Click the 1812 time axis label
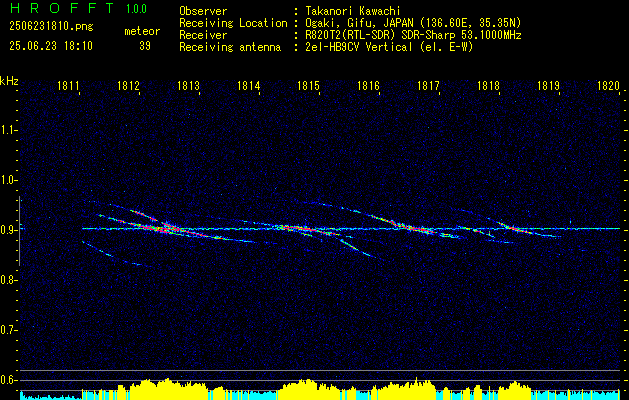This screenshot has height=400, width=629. coord(128,85)
